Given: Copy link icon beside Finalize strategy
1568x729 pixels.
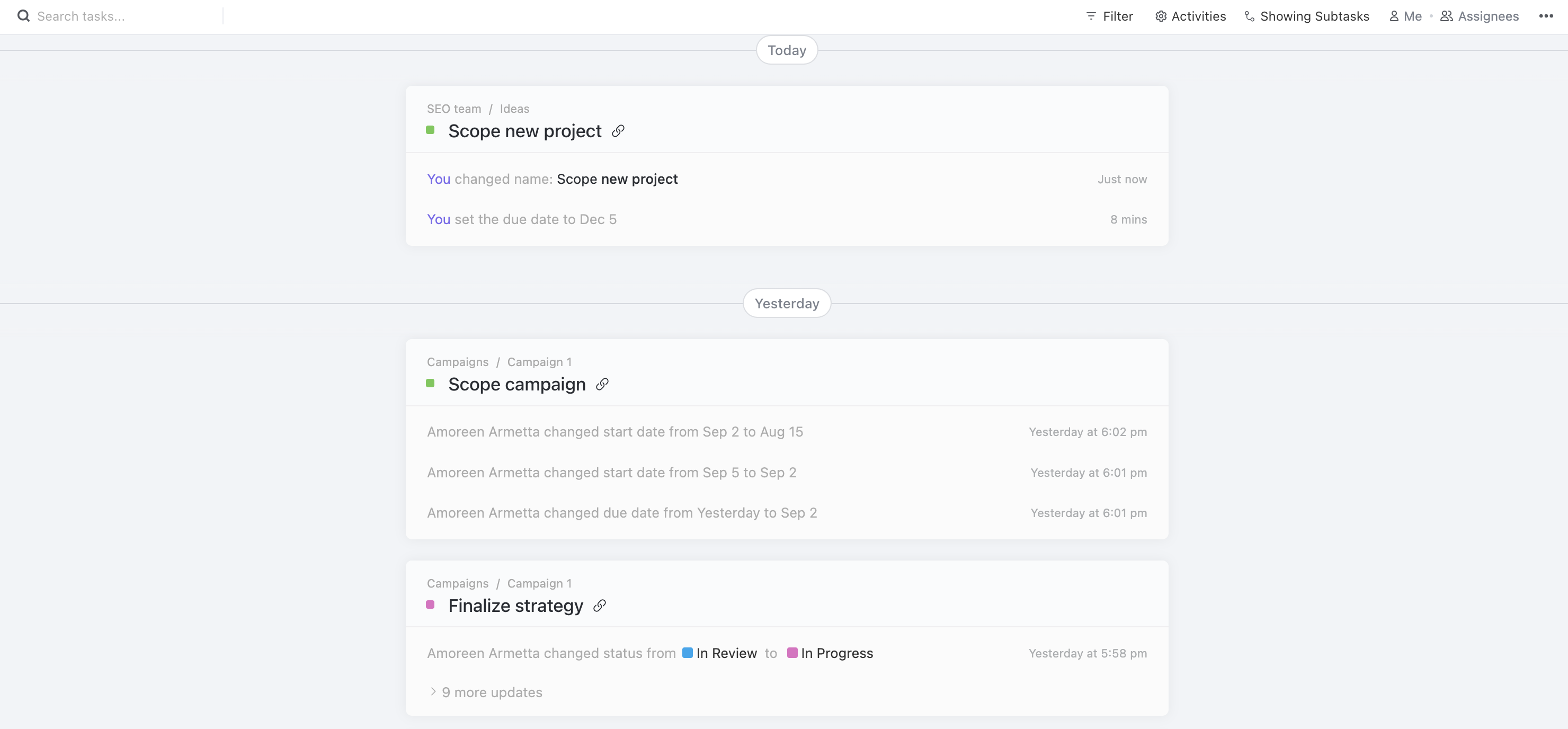Looking at the screenshot, I should pos(600,606).
